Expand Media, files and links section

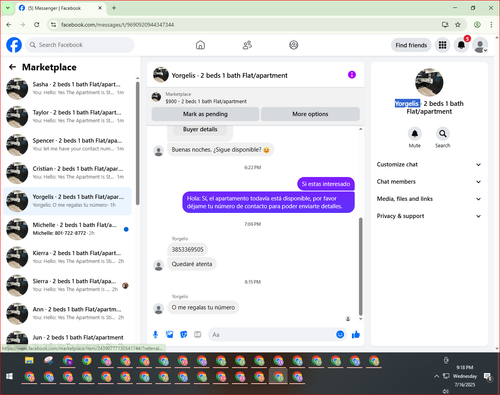(429, 199)
